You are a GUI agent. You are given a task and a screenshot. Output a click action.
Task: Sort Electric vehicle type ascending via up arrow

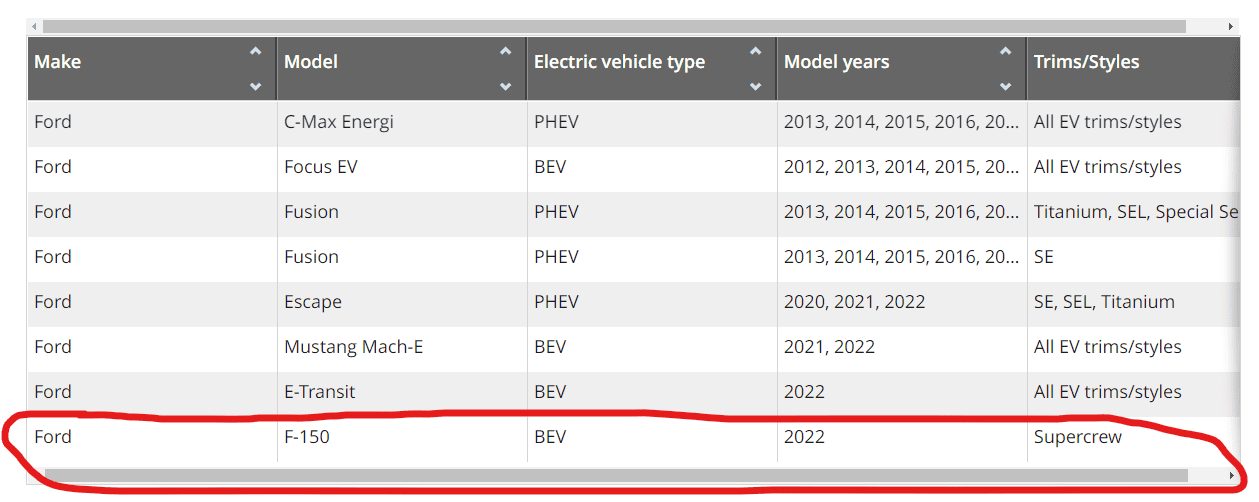point(756,51)
